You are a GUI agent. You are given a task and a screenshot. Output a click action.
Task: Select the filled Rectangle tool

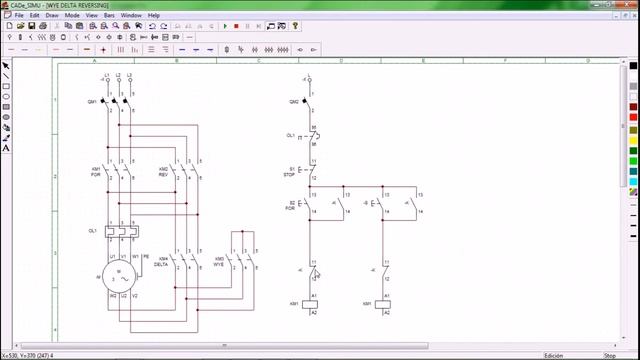click(6, 107)
